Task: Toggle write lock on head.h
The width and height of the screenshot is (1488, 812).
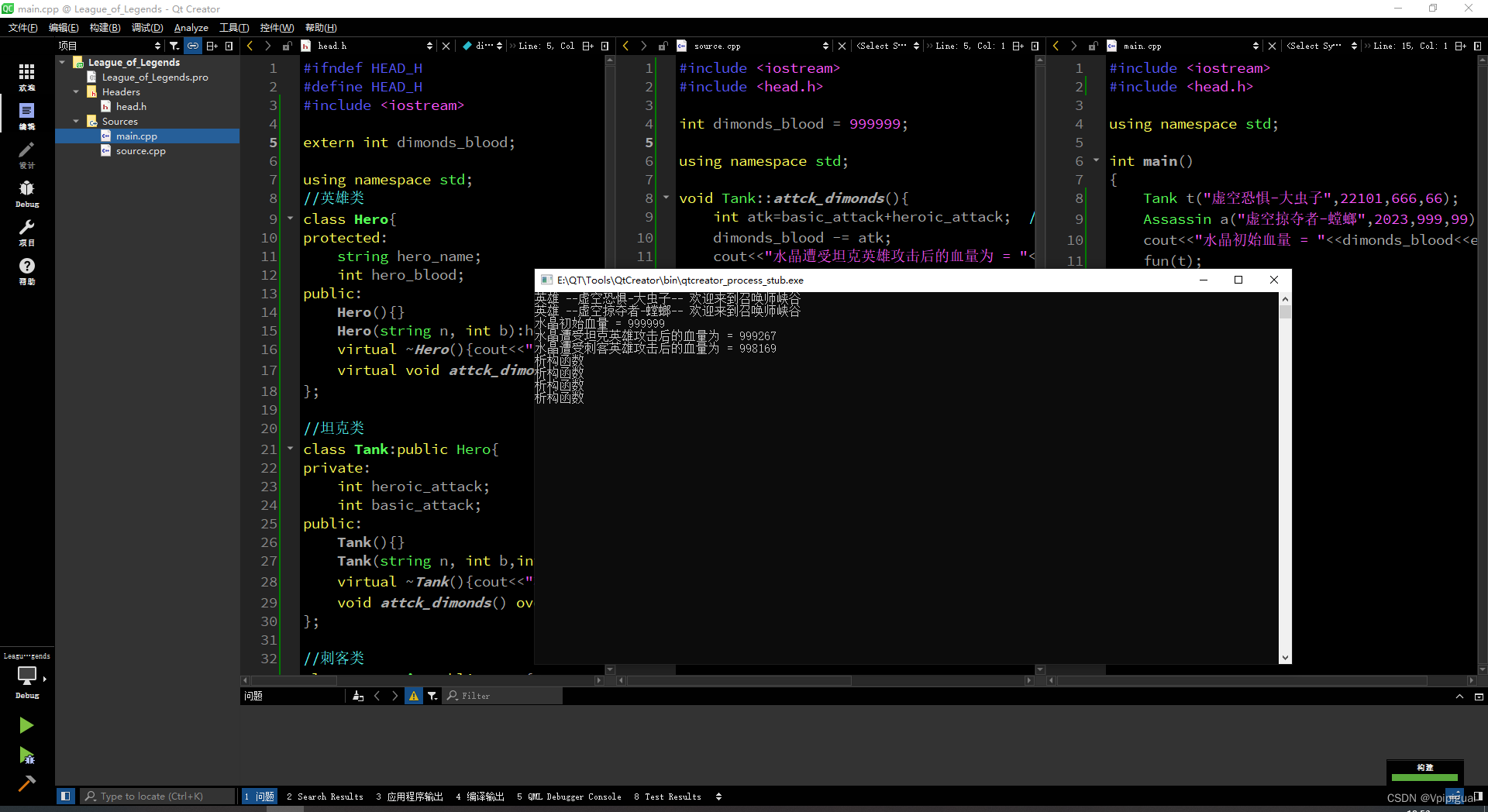Action: click(287, 46)
